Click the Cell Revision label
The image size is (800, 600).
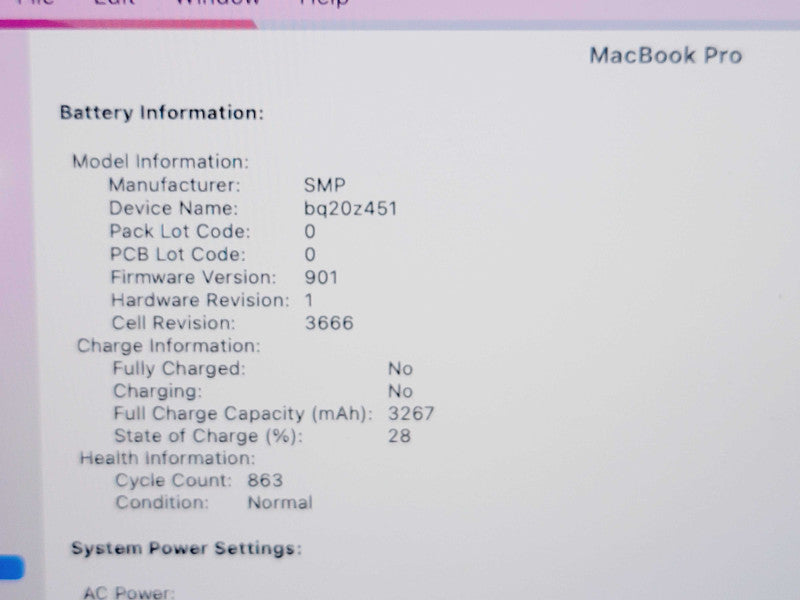[173, 323]
